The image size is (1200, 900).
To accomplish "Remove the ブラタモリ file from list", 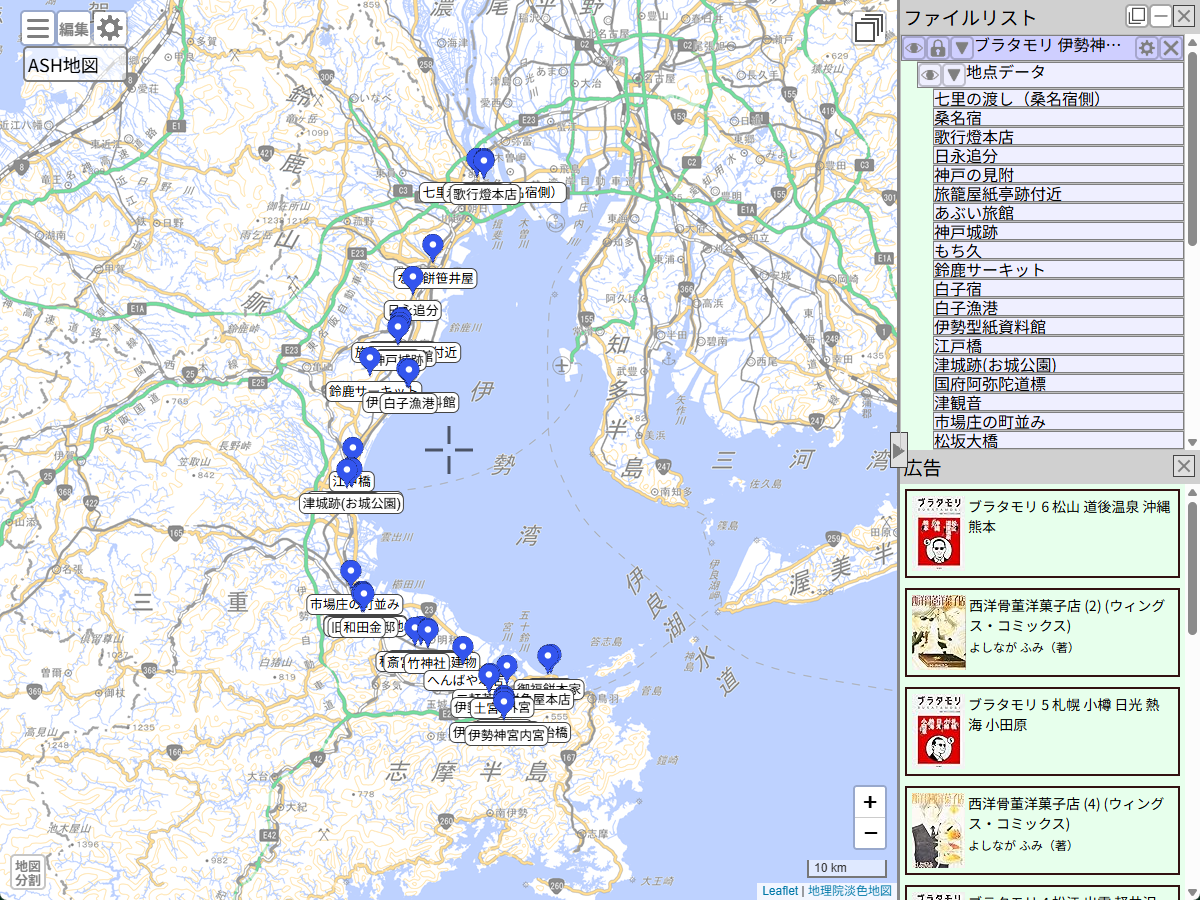I will pyautogui.click(x=1170, y=48).
